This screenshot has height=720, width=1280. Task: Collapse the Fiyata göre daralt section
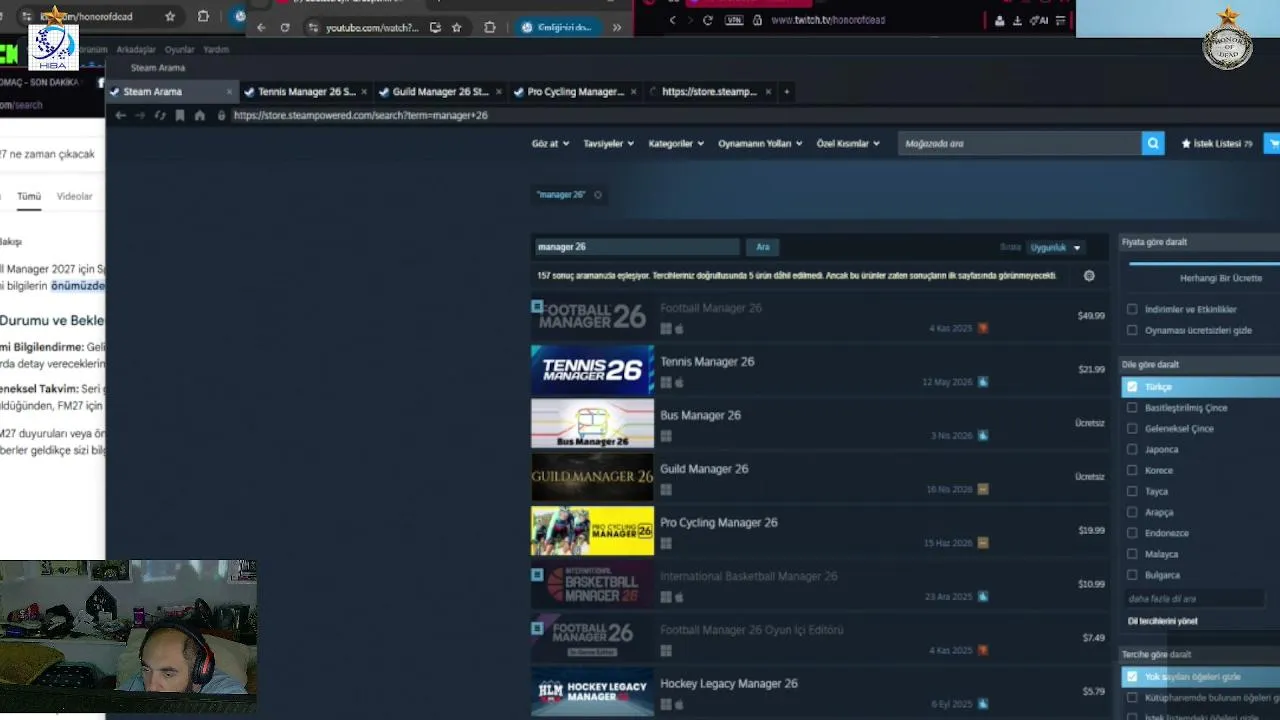(1200, 242)
